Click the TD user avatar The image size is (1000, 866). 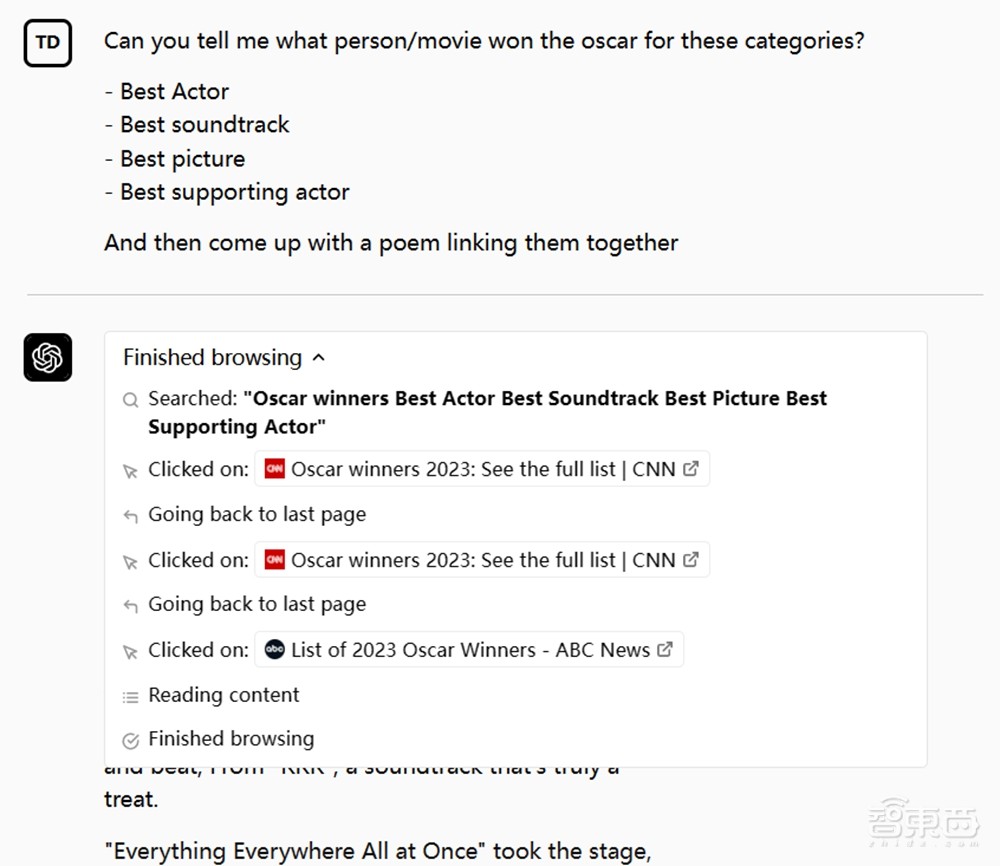[47, 43]
